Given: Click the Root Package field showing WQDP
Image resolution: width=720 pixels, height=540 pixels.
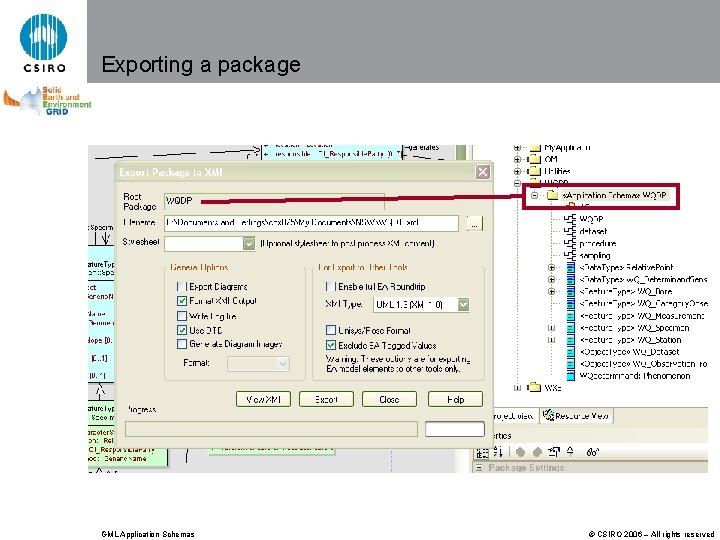Looking at the screenshot, I should 274,201.
